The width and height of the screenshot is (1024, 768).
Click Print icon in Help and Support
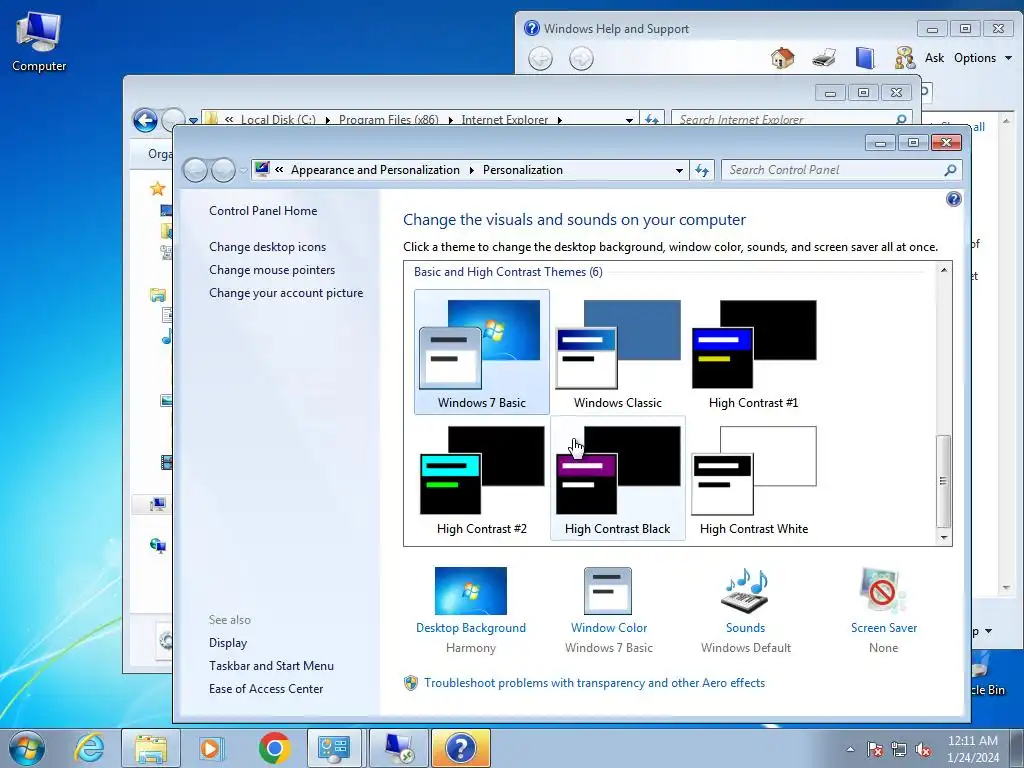click(824, 58)
